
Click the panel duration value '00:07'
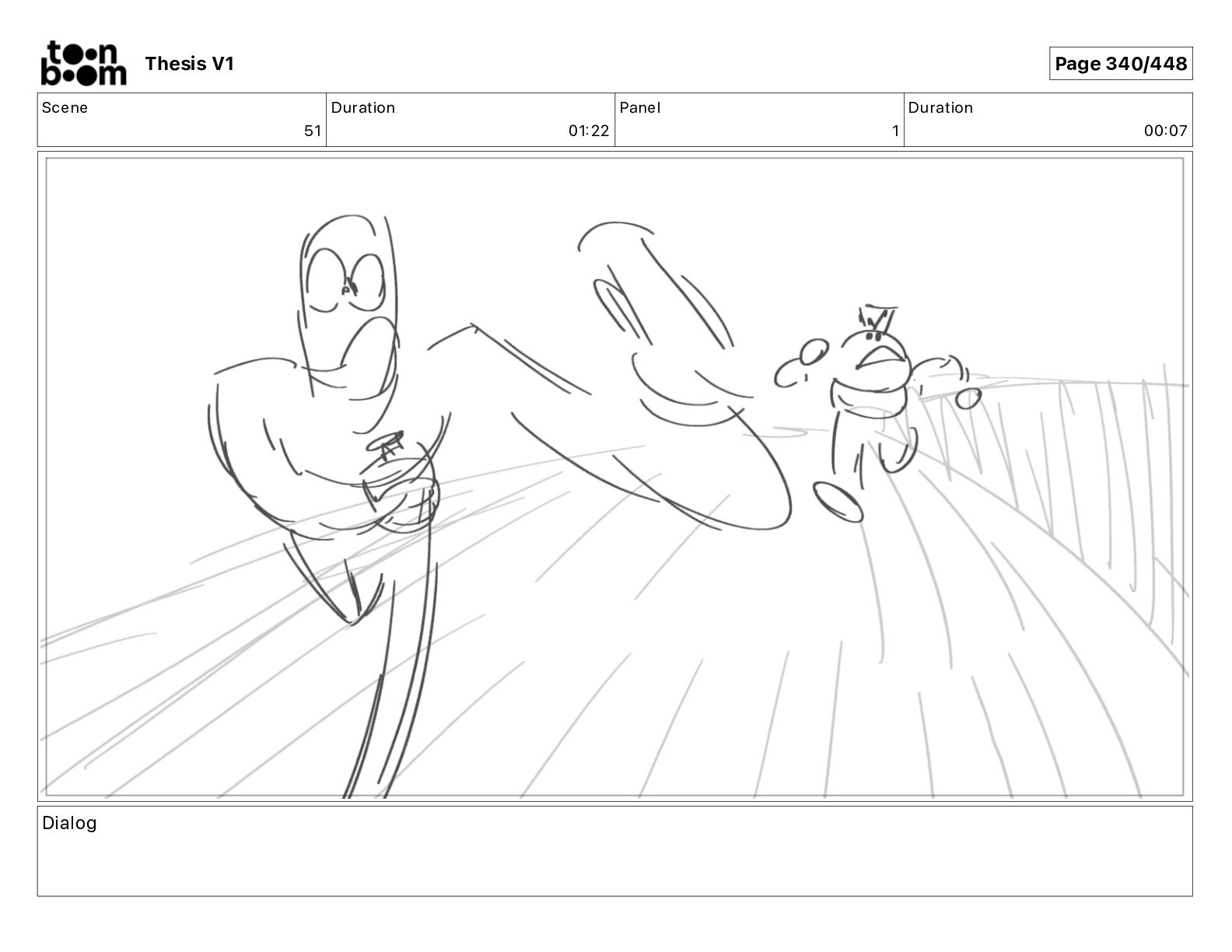pyautogui.click(x=1166, y=131)
